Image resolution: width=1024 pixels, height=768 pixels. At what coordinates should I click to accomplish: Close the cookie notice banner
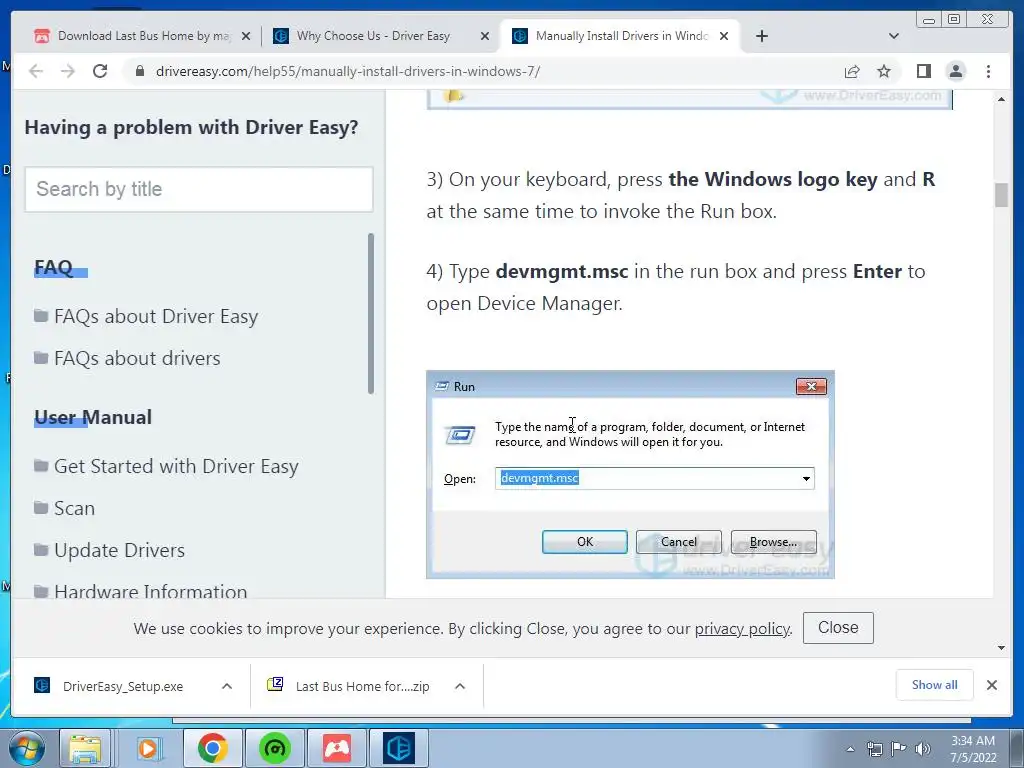pos(838,628)
